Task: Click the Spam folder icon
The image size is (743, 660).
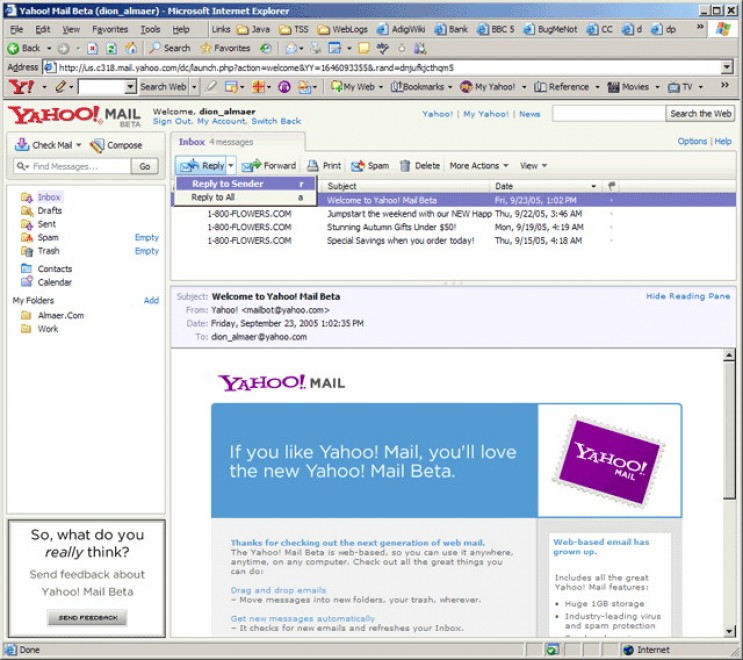Action: click(x=27, y=237)
